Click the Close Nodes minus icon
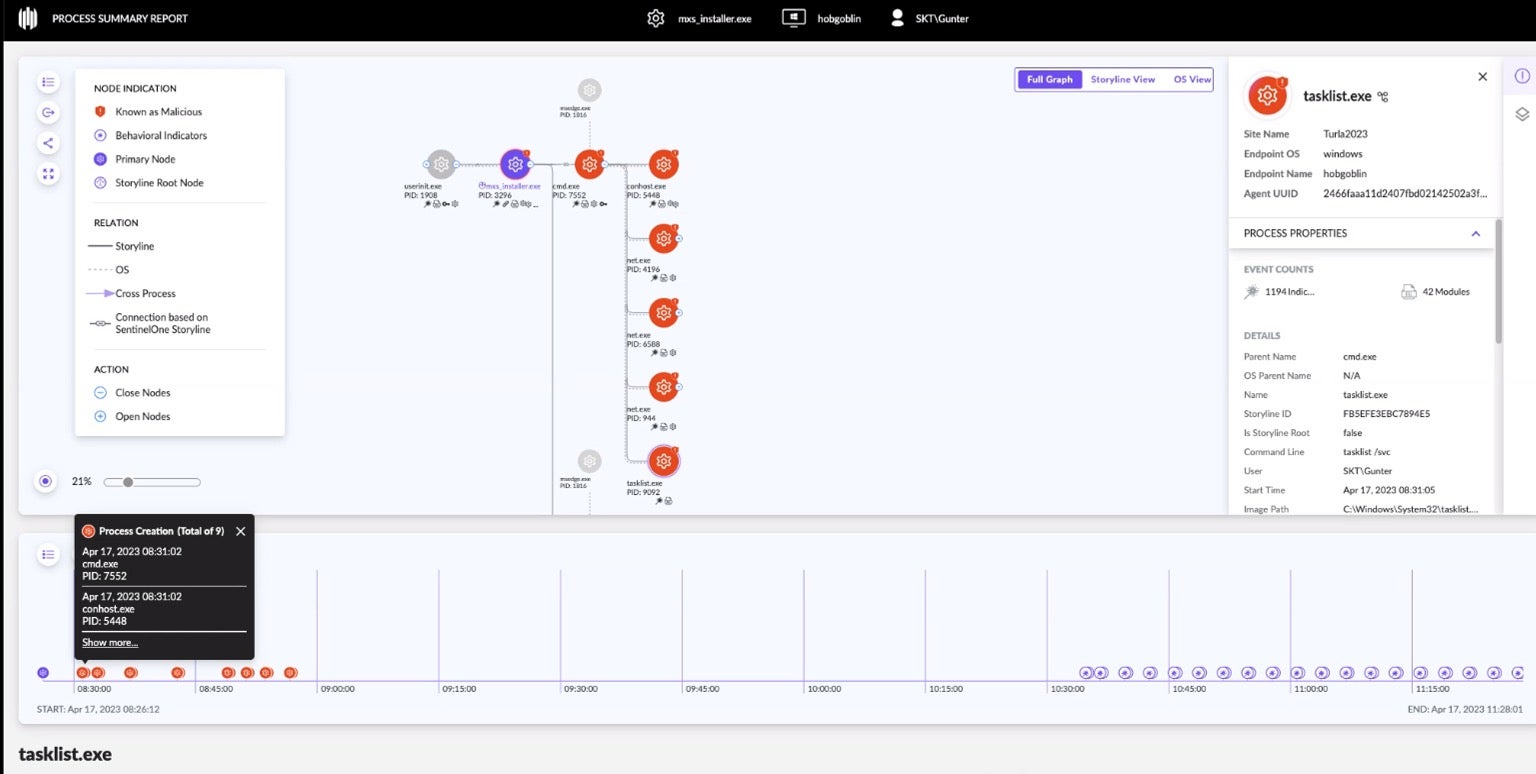This screenshot has height=774, width=1536. pyautogui.click(x=100, y=393)
